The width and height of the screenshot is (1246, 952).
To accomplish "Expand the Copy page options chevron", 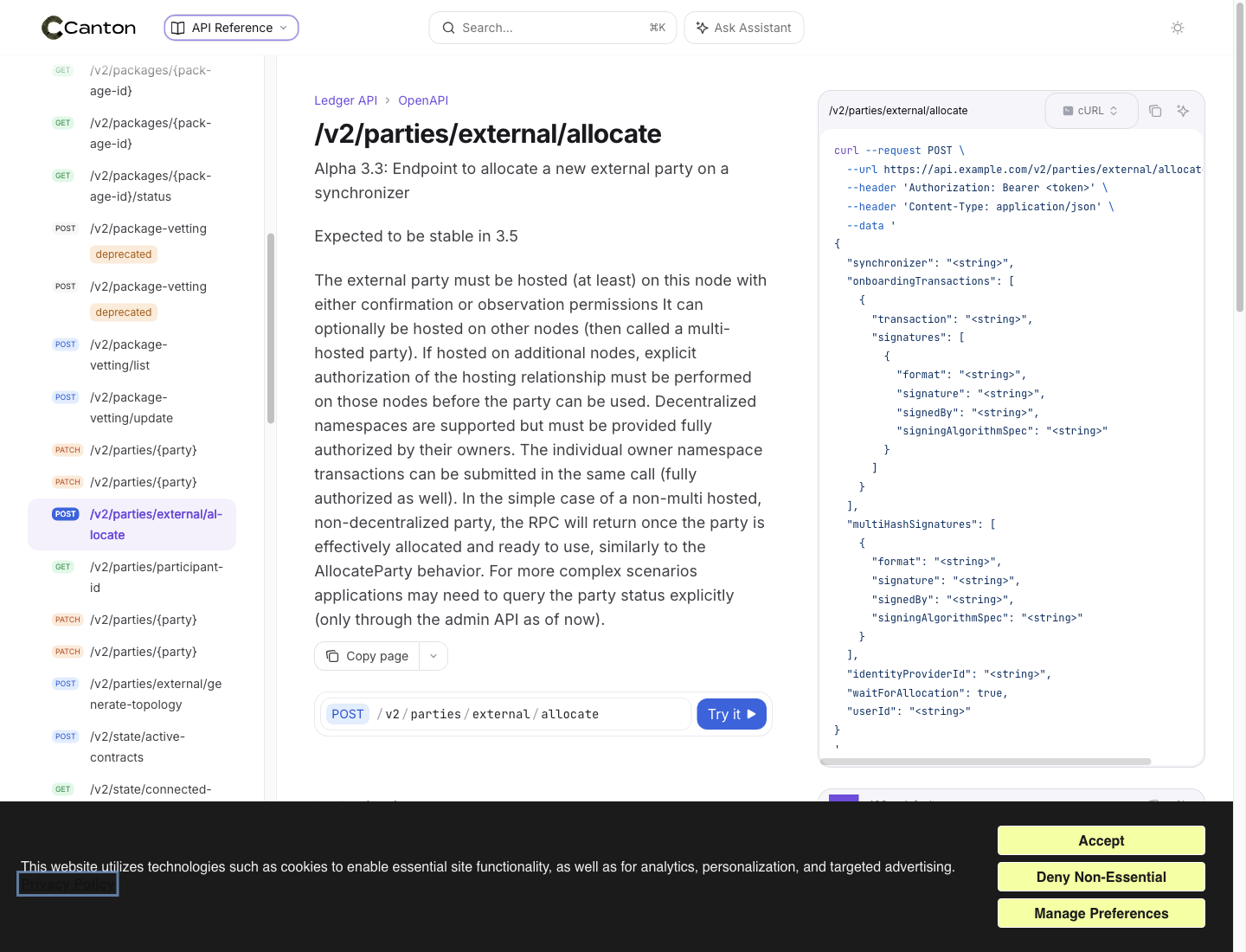I will (434, 656).
